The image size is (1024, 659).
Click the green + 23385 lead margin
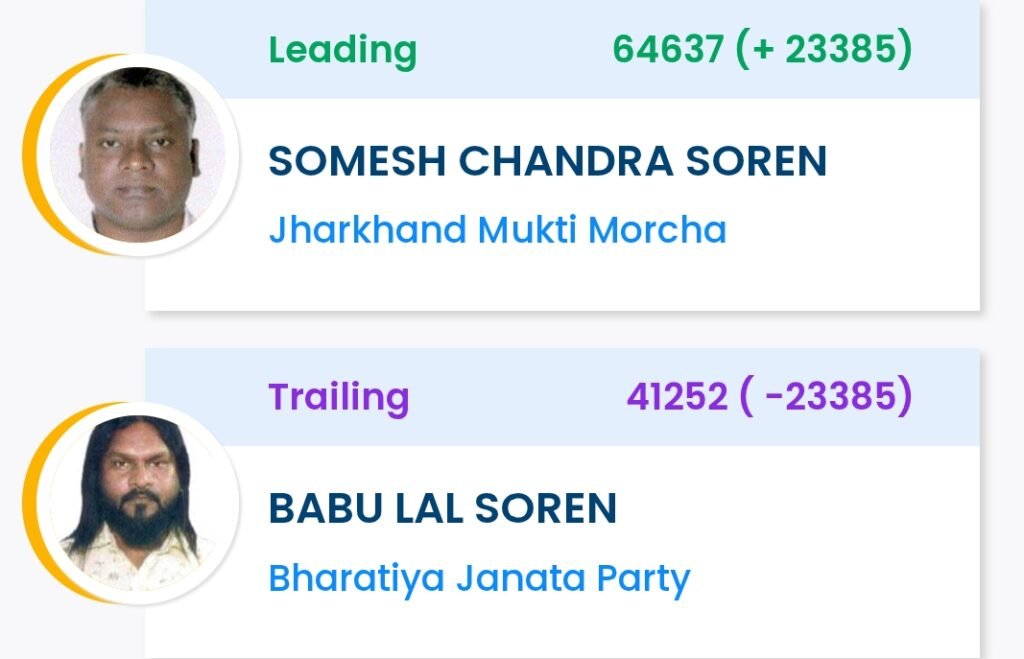pyautogui.click(x=824, y=49)
